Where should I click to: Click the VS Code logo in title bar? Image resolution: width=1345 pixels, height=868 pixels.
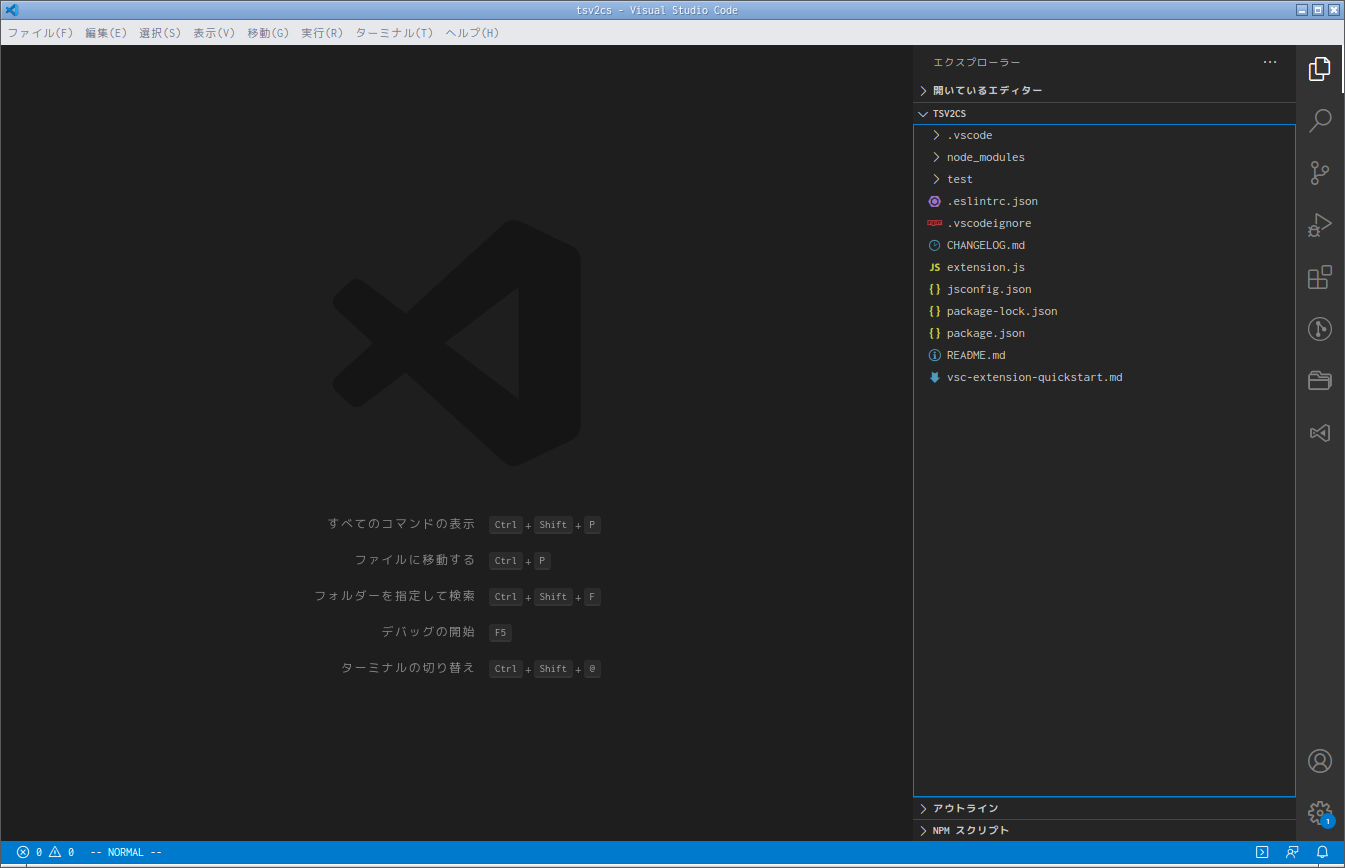coord(12,10)
